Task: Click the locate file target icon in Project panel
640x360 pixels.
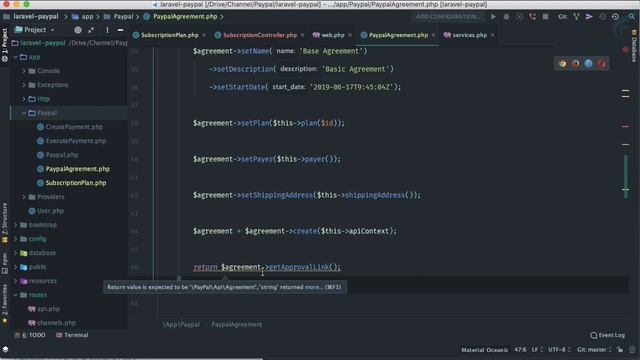Action: click(78, 30)
